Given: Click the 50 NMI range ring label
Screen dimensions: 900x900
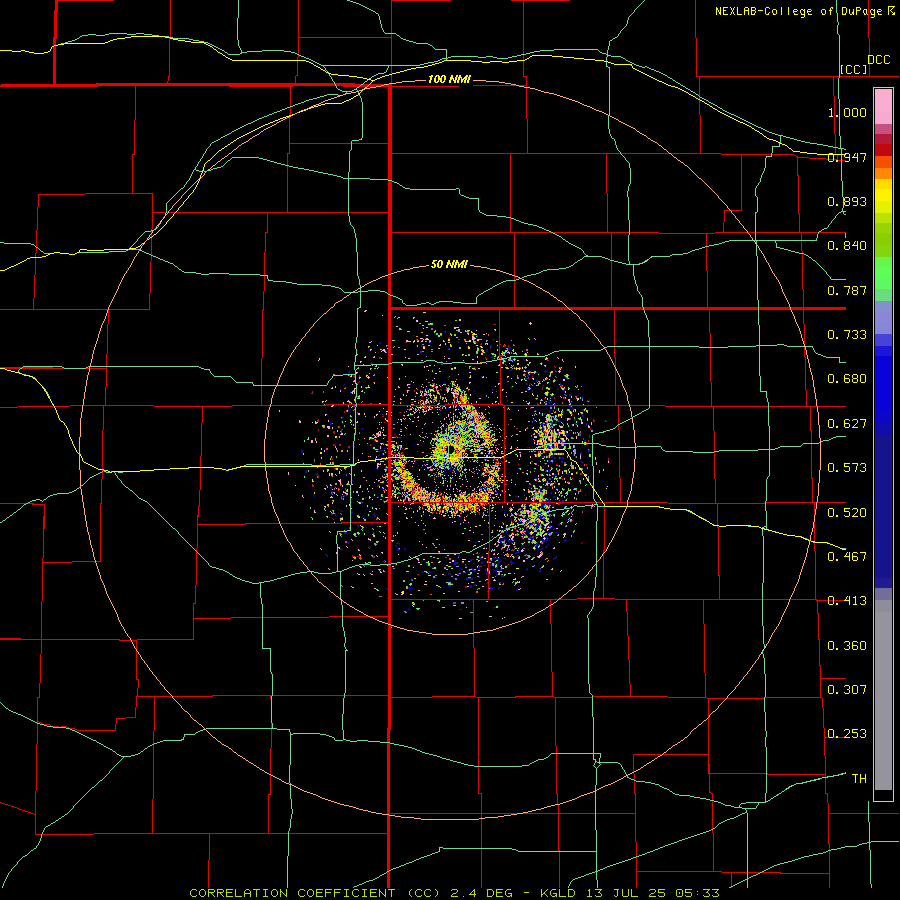Looking at the screenshot, I should pos(449,265).
